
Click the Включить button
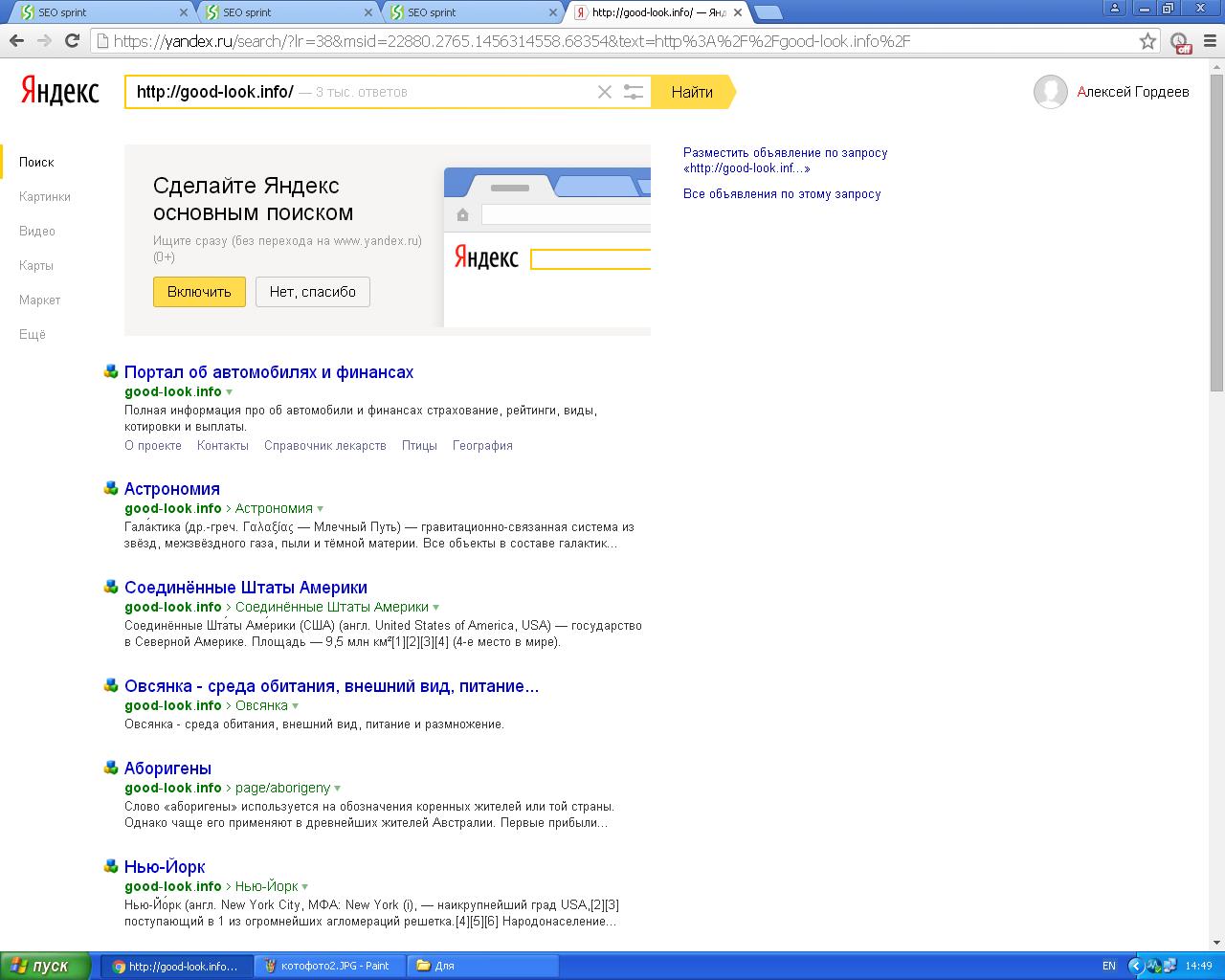tap(199, 292)
